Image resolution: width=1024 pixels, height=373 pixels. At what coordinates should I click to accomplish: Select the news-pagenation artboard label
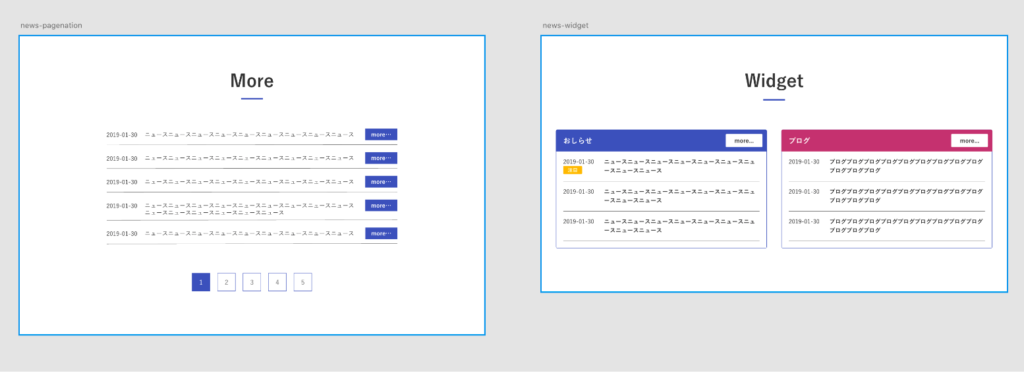(x=51, y=25)
